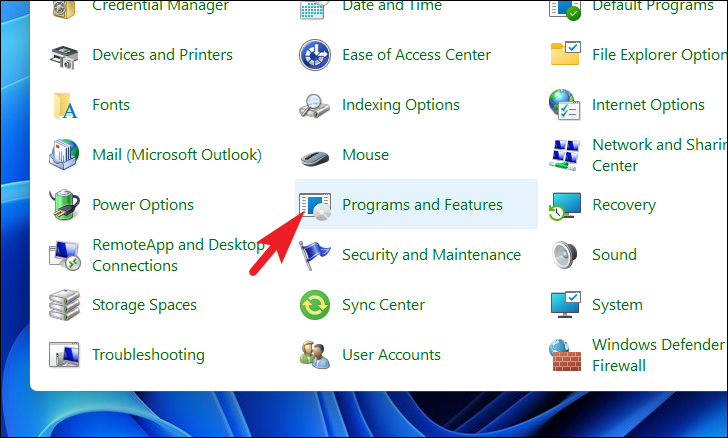Screen dimensions: 728x438
Task: Open the Default Programs link
Action: point(653,6)
